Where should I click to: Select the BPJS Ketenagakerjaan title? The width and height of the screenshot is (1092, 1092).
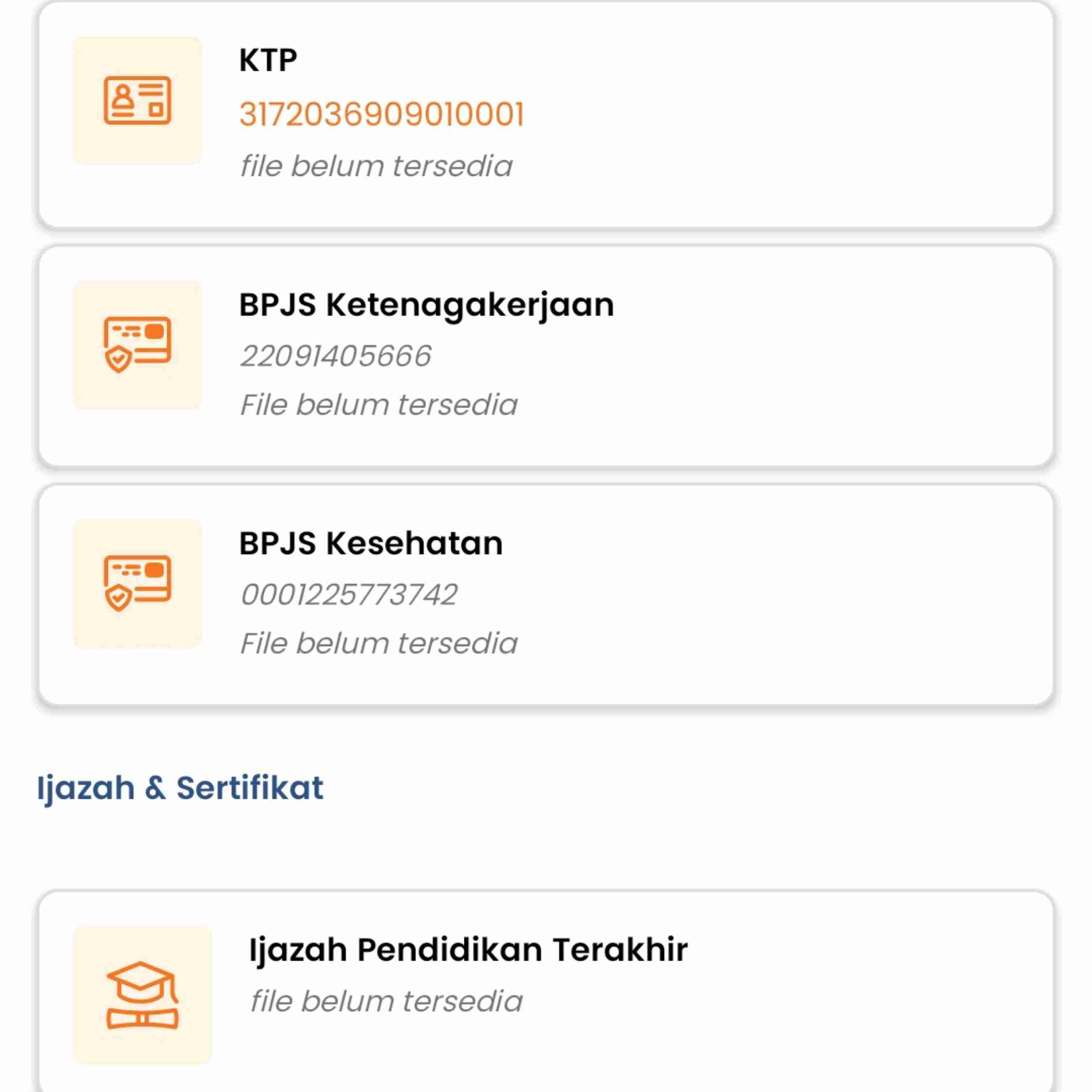click(x=427, y=306)
